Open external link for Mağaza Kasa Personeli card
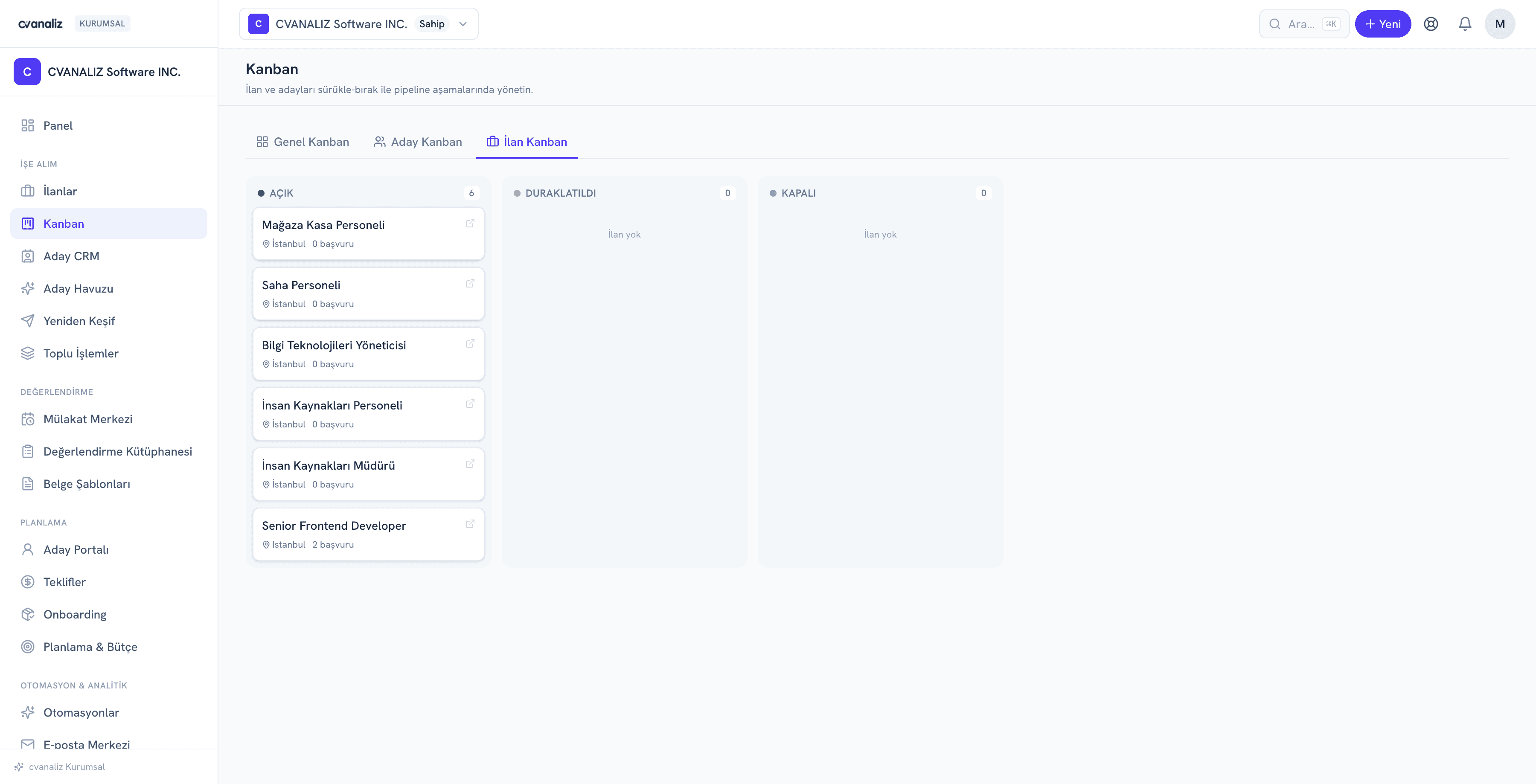The image size is (1536, 784). [x=470, y=224]
